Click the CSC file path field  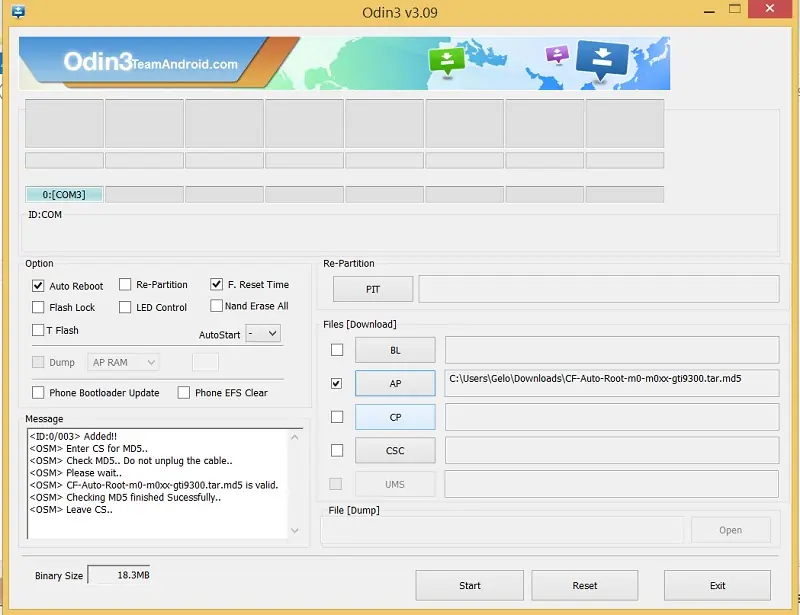point(612,451)
